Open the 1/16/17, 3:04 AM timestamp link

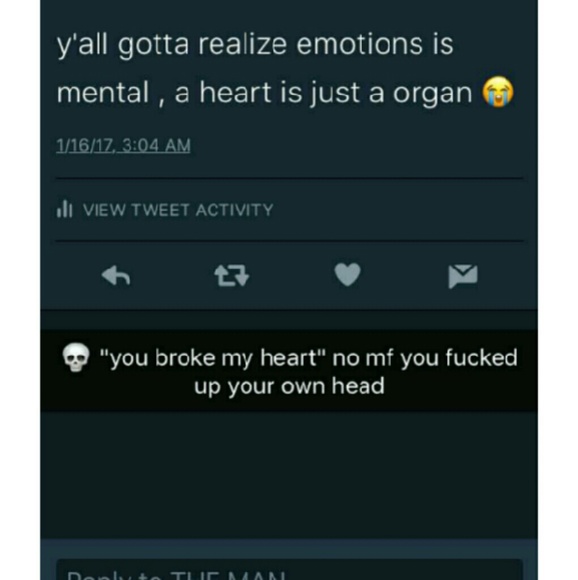123,145
